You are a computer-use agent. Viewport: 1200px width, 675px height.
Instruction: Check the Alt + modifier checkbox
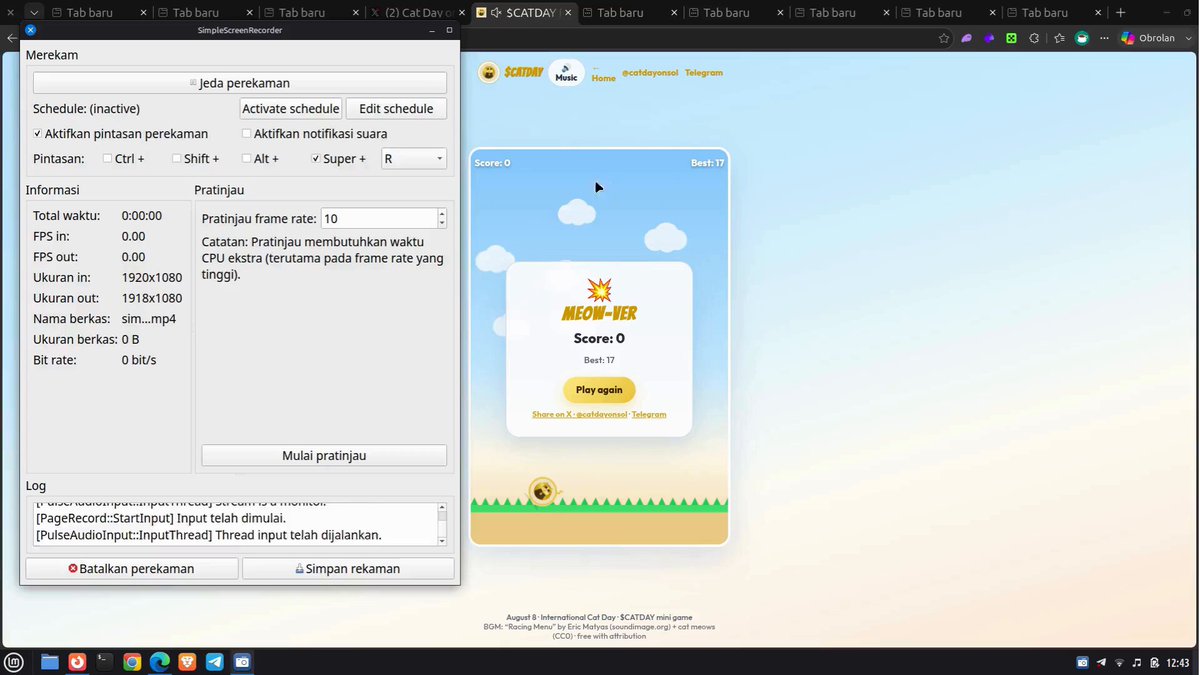[246, 159]
